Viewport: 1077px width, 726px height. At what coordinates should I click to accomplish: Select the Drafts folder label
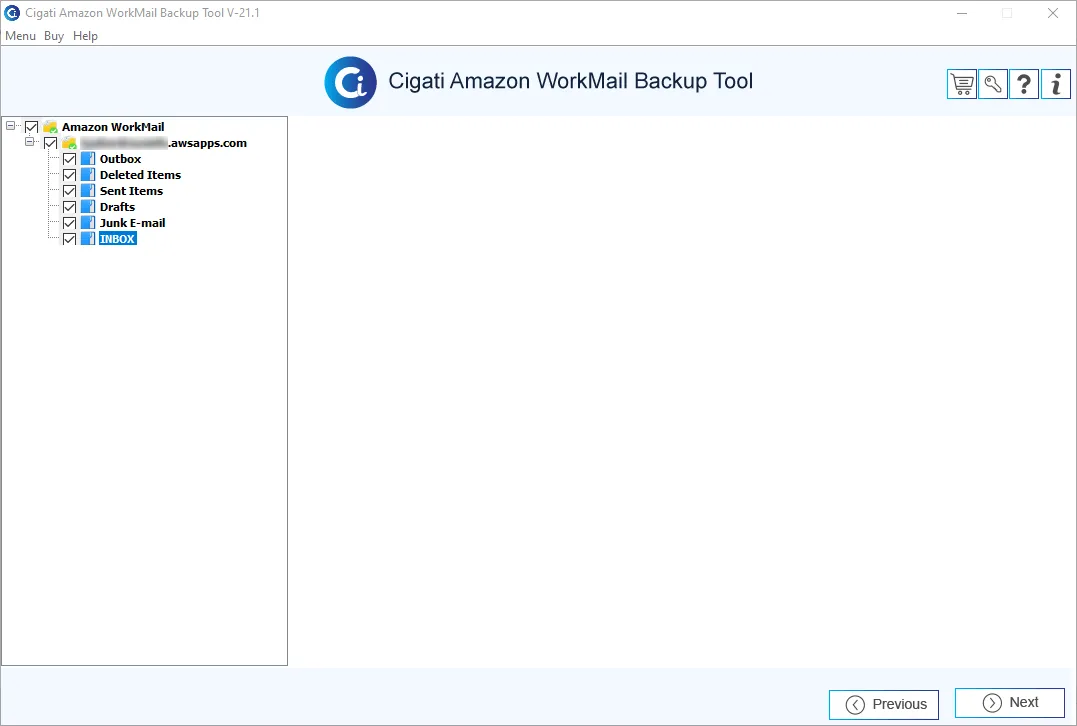point(117,207)
